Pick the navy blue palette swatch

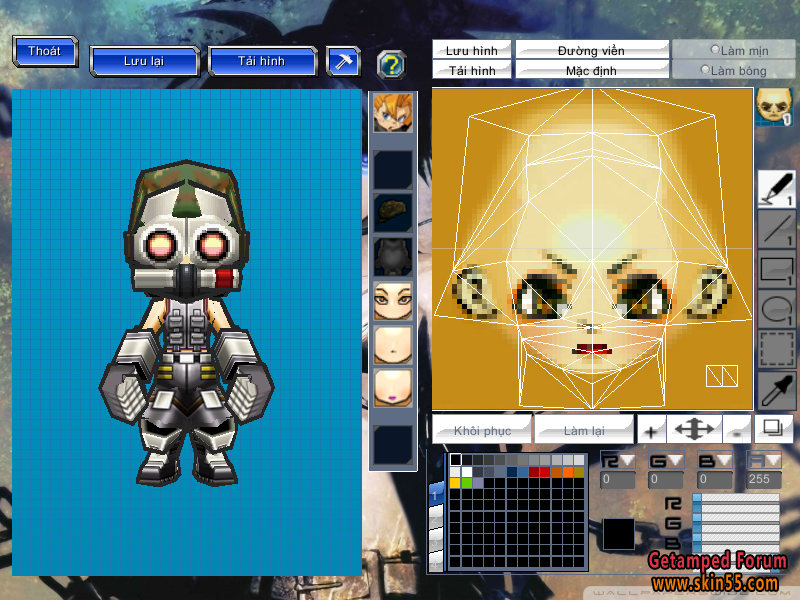[x=511, y=471]
